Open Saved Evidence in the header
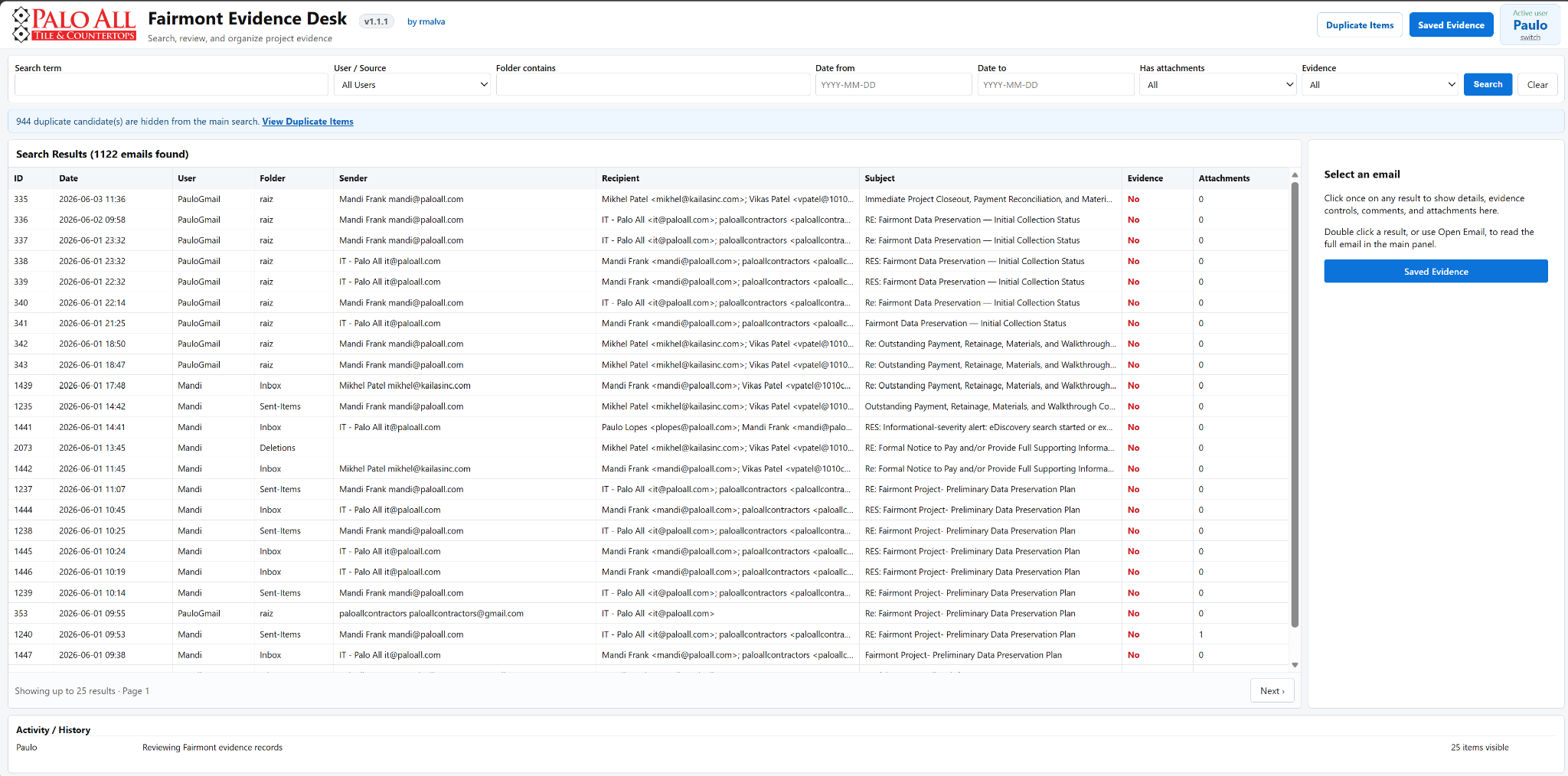The width and height of the screenshot is (1568, 776). pyautogui.click(x=1451, y=25)
